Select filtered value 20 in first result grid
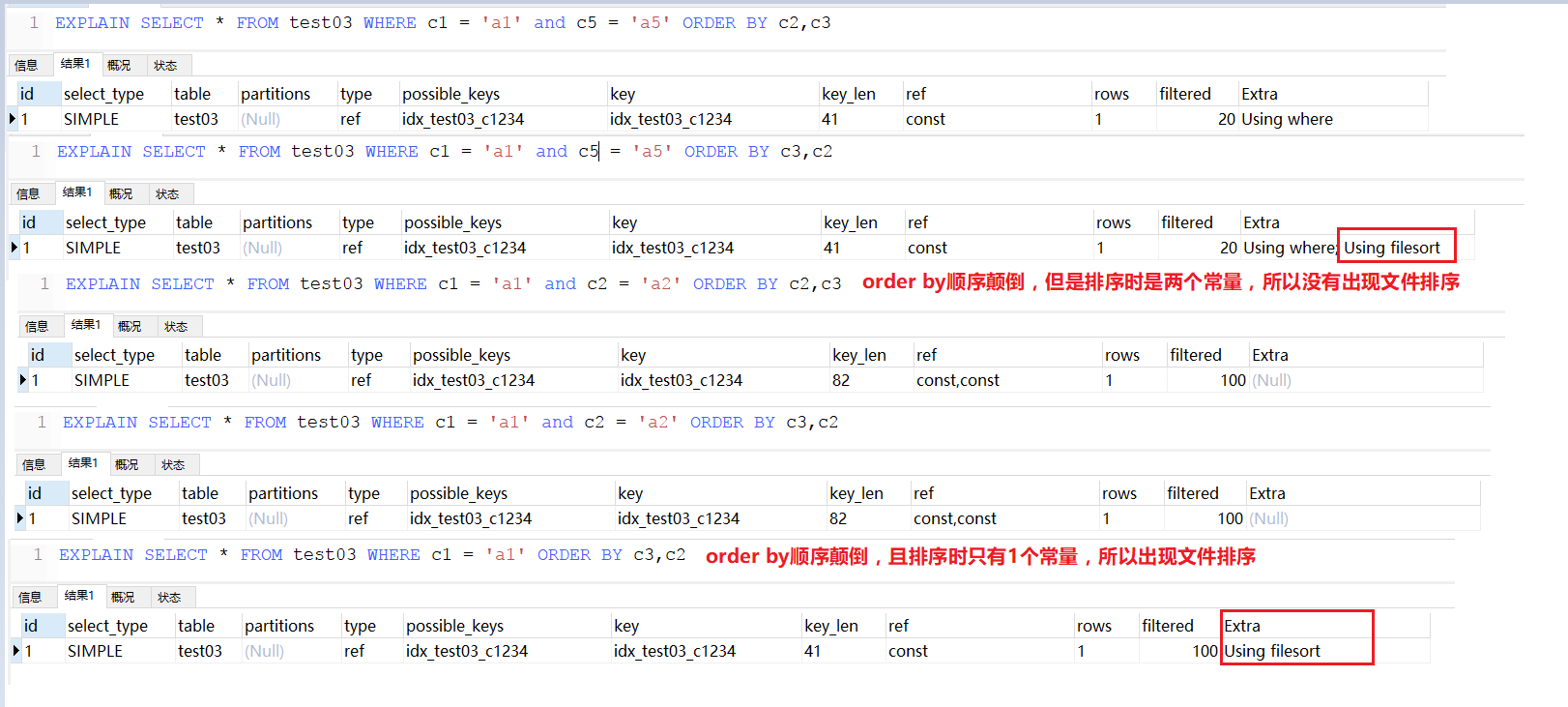1568x707 pixels. (x=1197, y=119)
